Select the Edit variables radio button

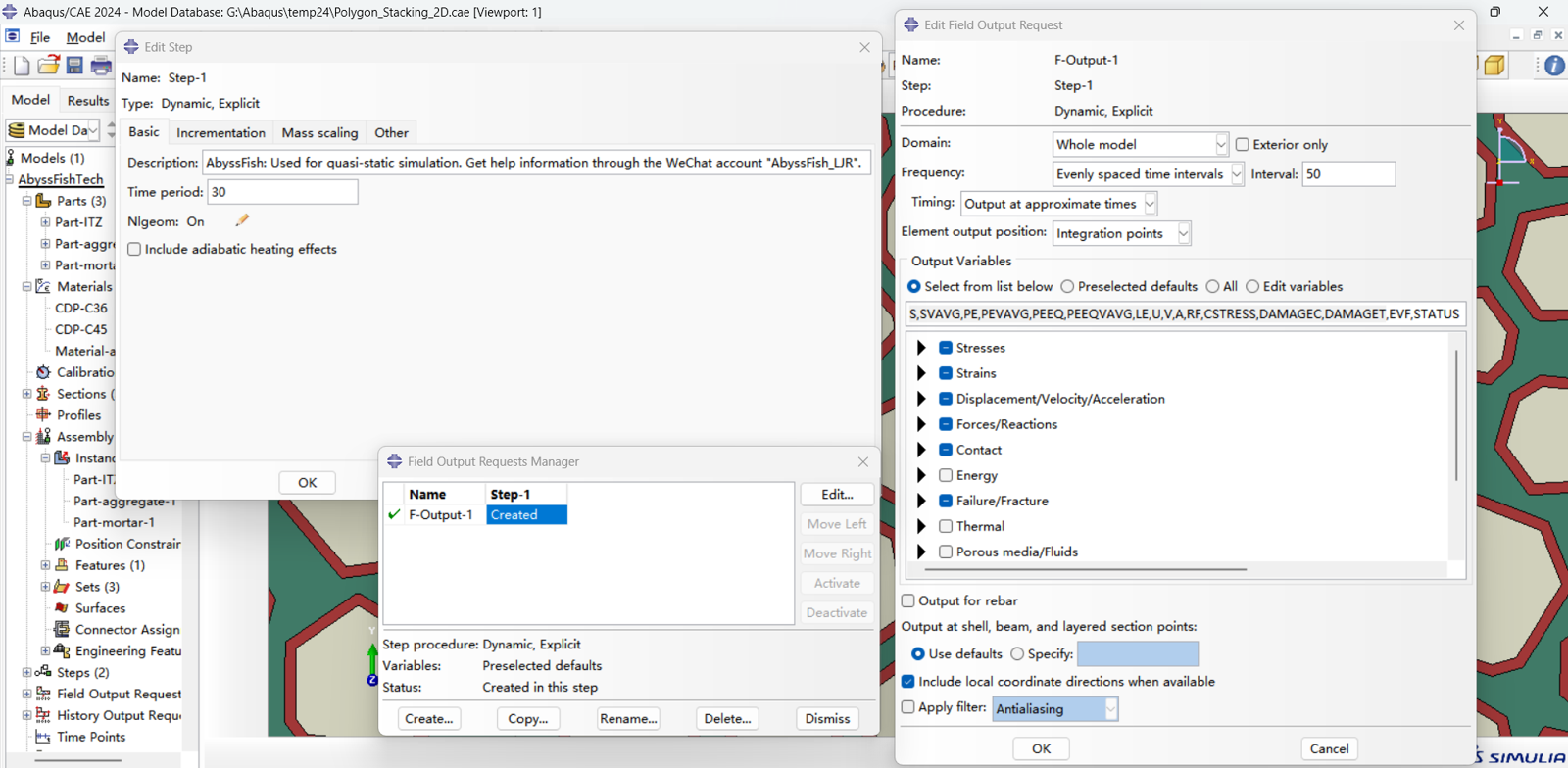tap(1252, 287)
